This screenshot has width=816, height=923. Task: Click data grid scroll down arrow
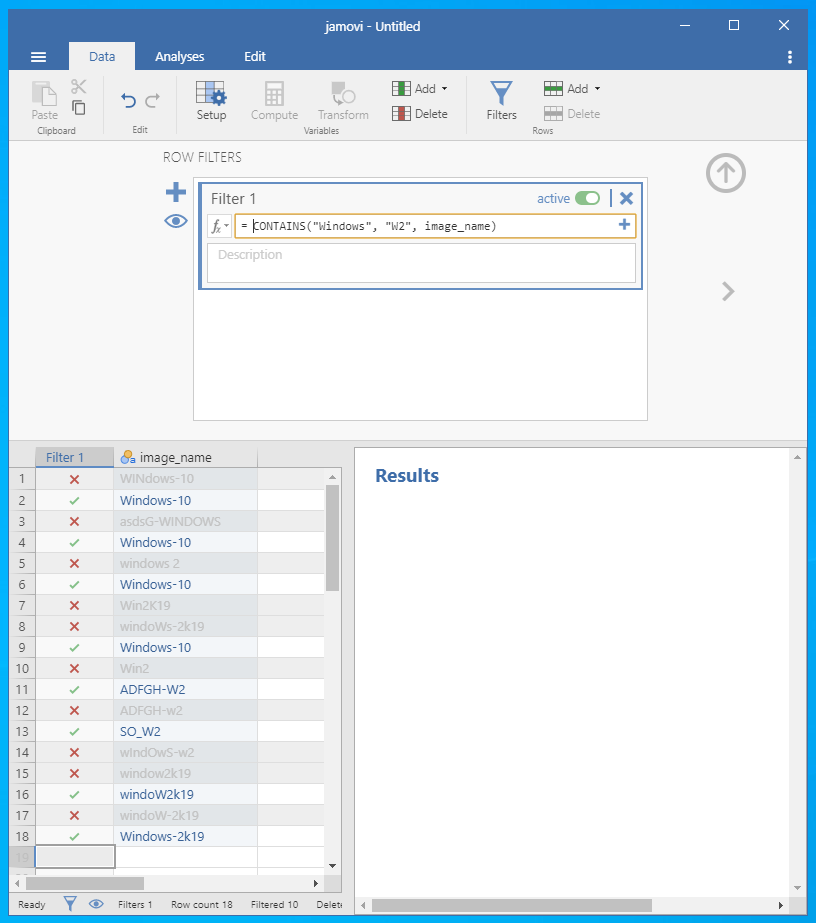tap(332, 866)
